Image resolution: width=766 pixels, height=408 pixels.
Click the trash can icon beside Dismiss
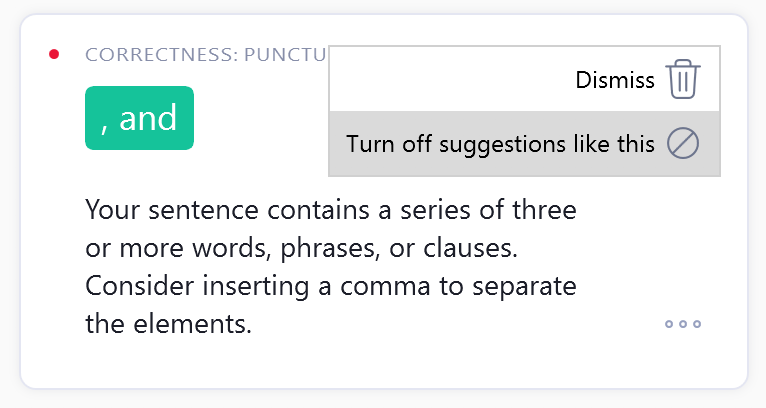[x=683, y=79]
